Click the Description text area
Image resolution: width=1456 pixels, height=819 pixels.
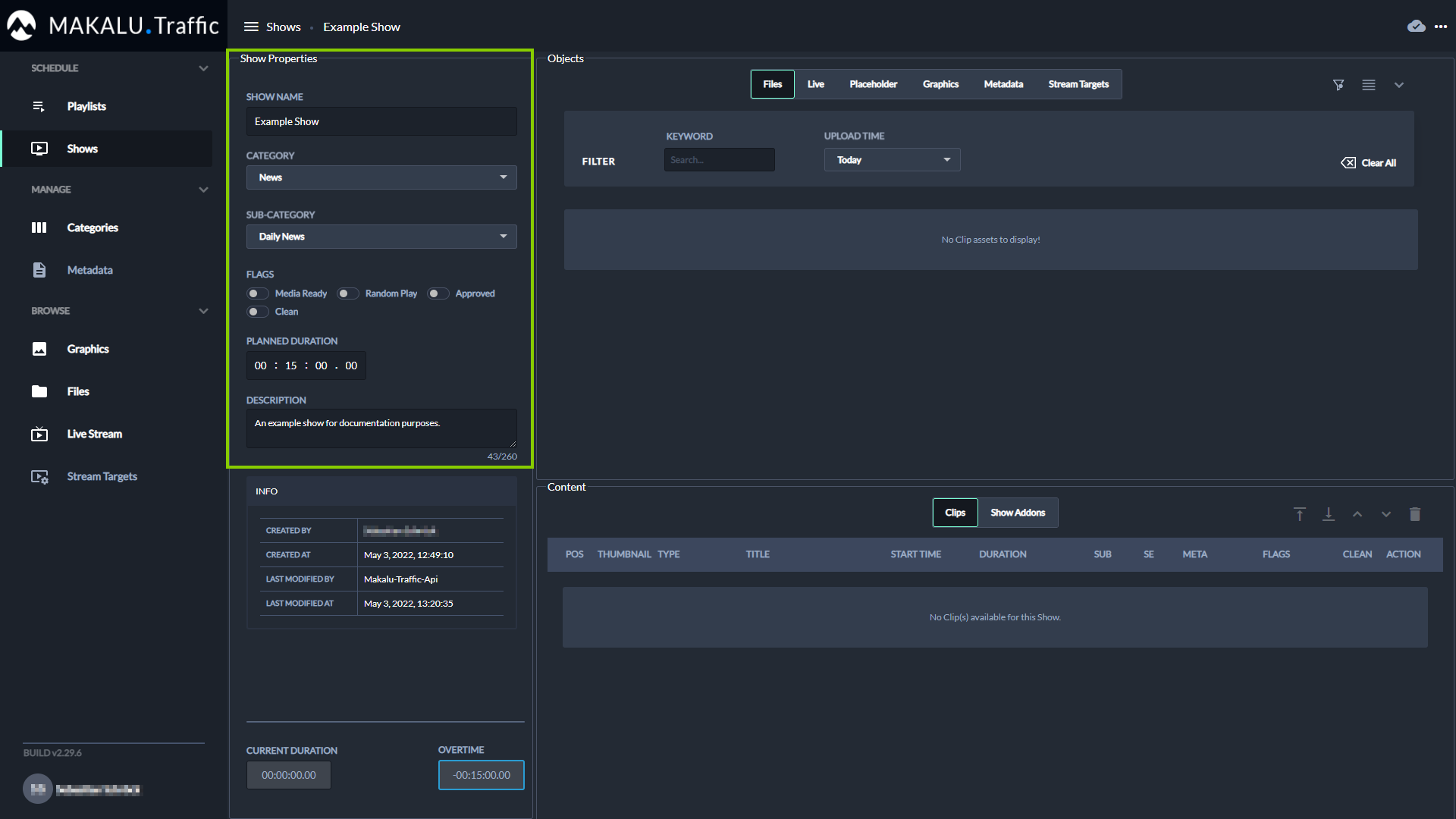381,428
